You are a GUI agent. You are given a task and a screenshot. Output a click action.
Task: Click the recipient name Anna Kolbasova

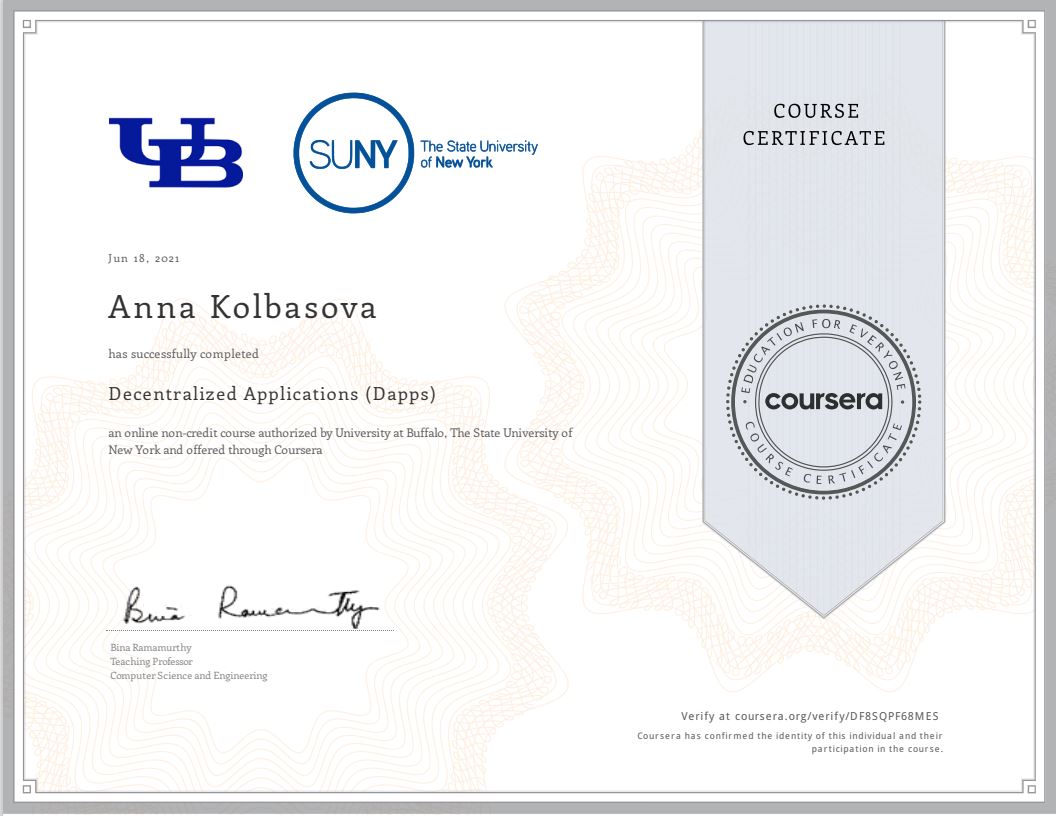pyautogui.click(x=242, y=308)
